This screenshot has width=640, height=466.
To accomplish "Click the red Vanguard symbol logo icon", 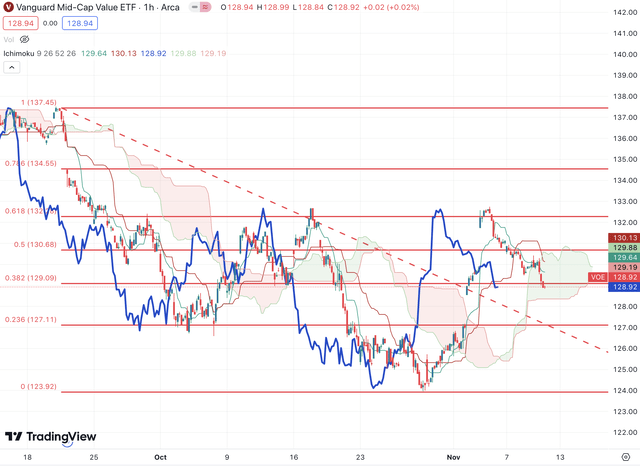I will coord(9,6).
